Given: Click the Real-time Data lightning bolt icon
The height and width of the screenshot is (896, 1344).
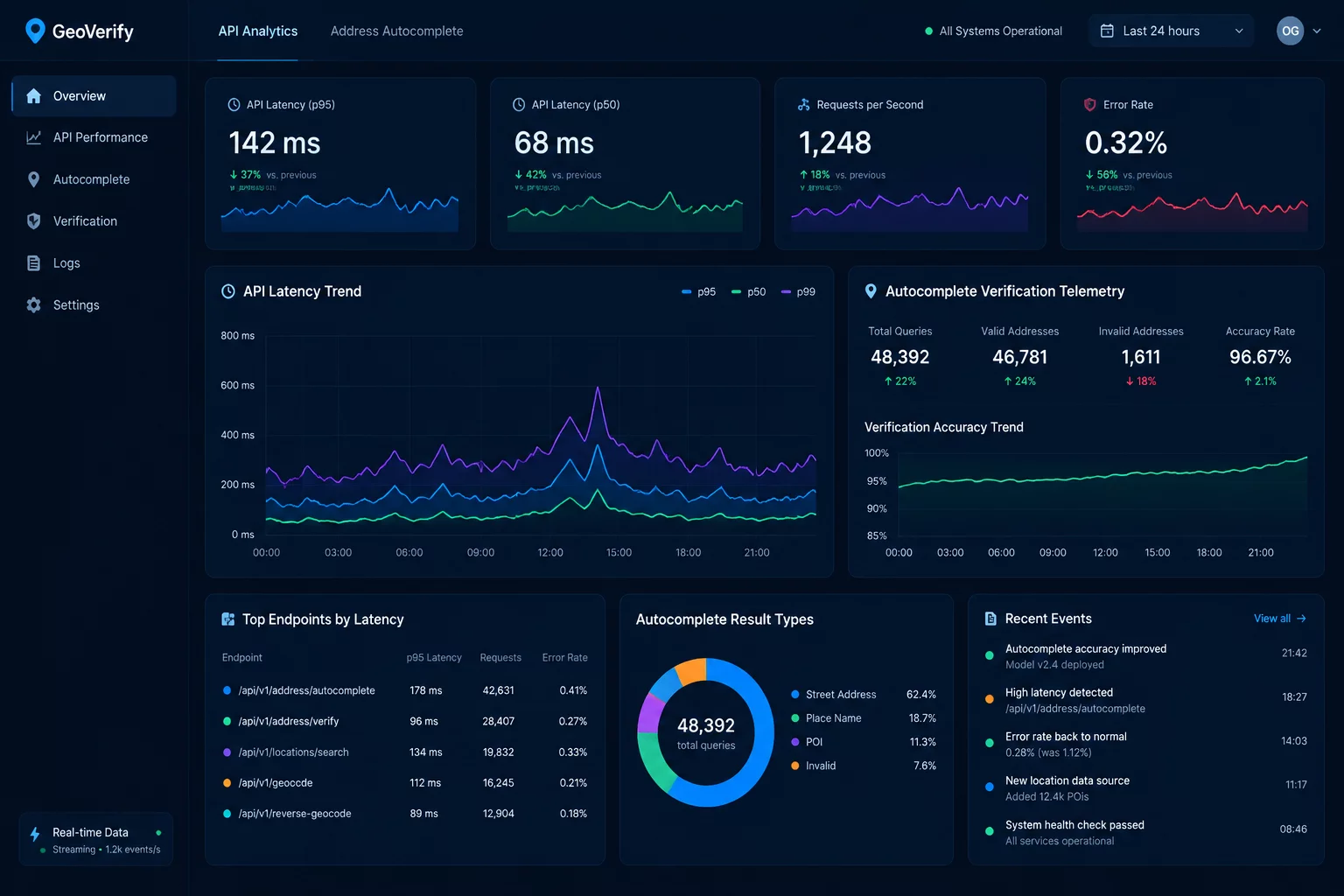Looking at the screenshot, I should click(x=35, y=834).
